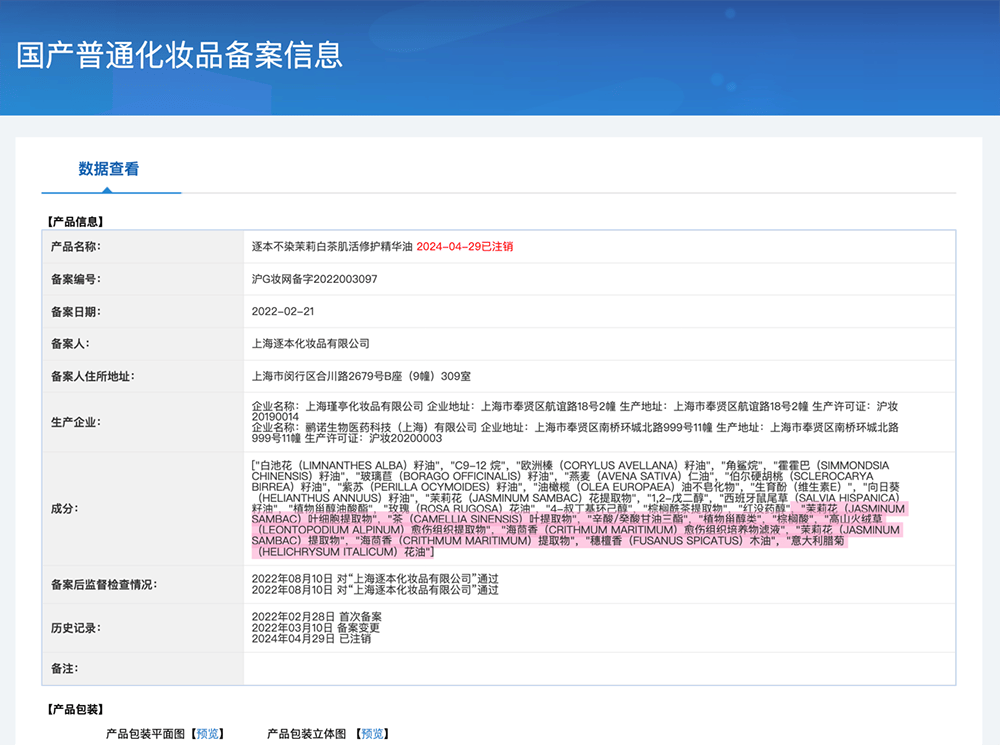This screenshot has height=745, width=1000.
Task: Click the 成分 row label
Action: pyautogui.click(x=64, y=508)
